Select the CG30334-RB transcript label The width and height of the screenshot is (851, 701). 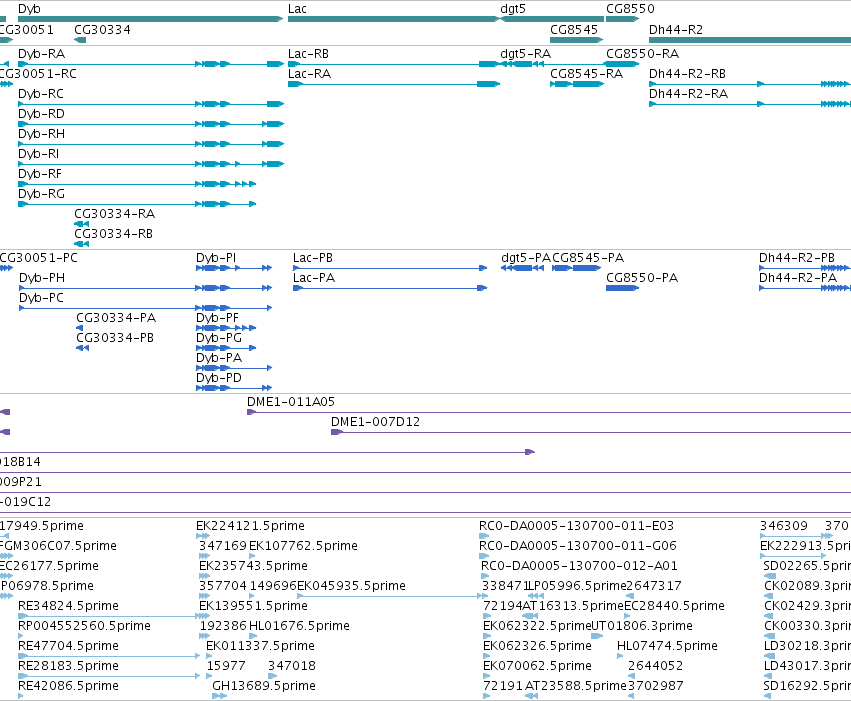(x=113, y=234)
